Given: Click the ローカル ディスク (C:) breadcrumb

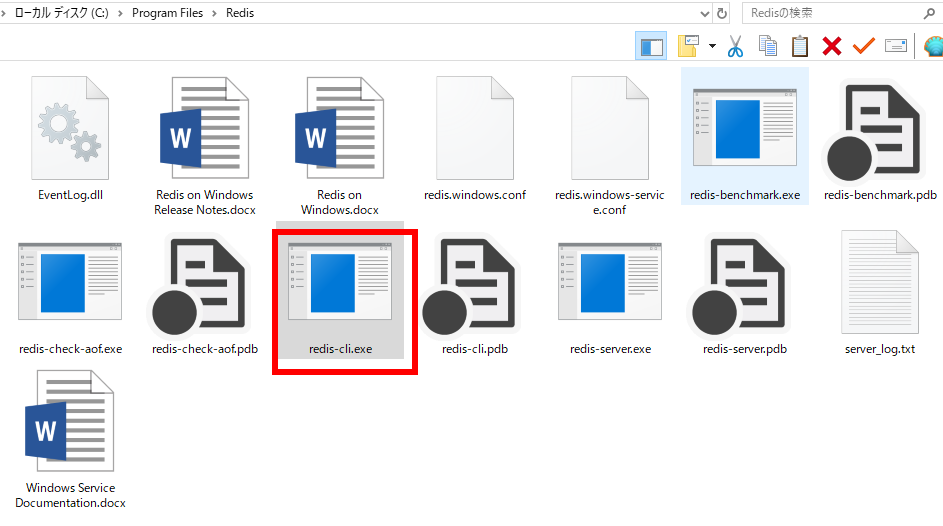Looking at the screenshot, I should (61, 13).
